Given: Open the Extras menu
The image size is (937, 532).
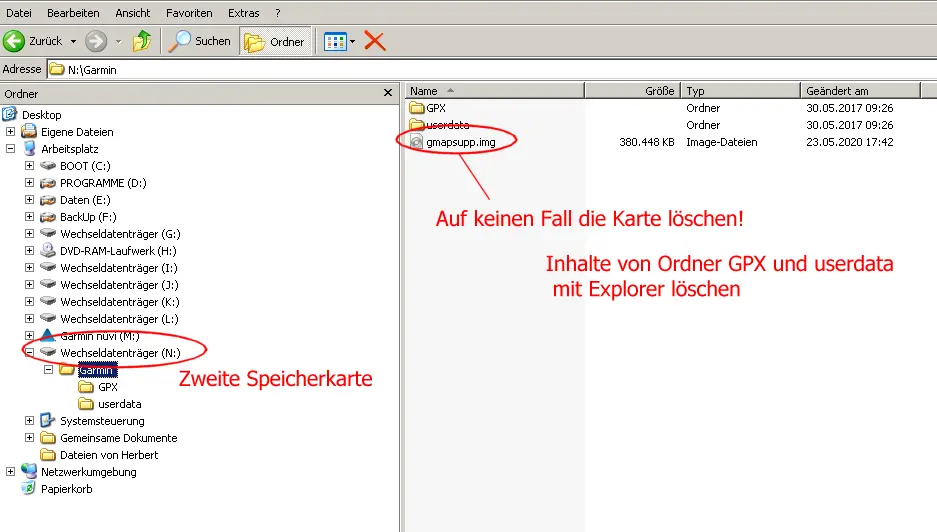Looking at the screenshot, I should tap(243, 13).
